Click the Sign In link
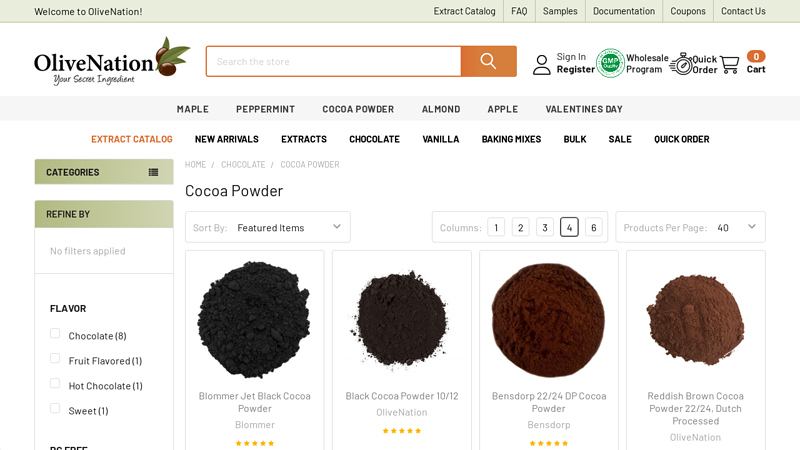Screen dimensions: 800x450 (571, 57)
